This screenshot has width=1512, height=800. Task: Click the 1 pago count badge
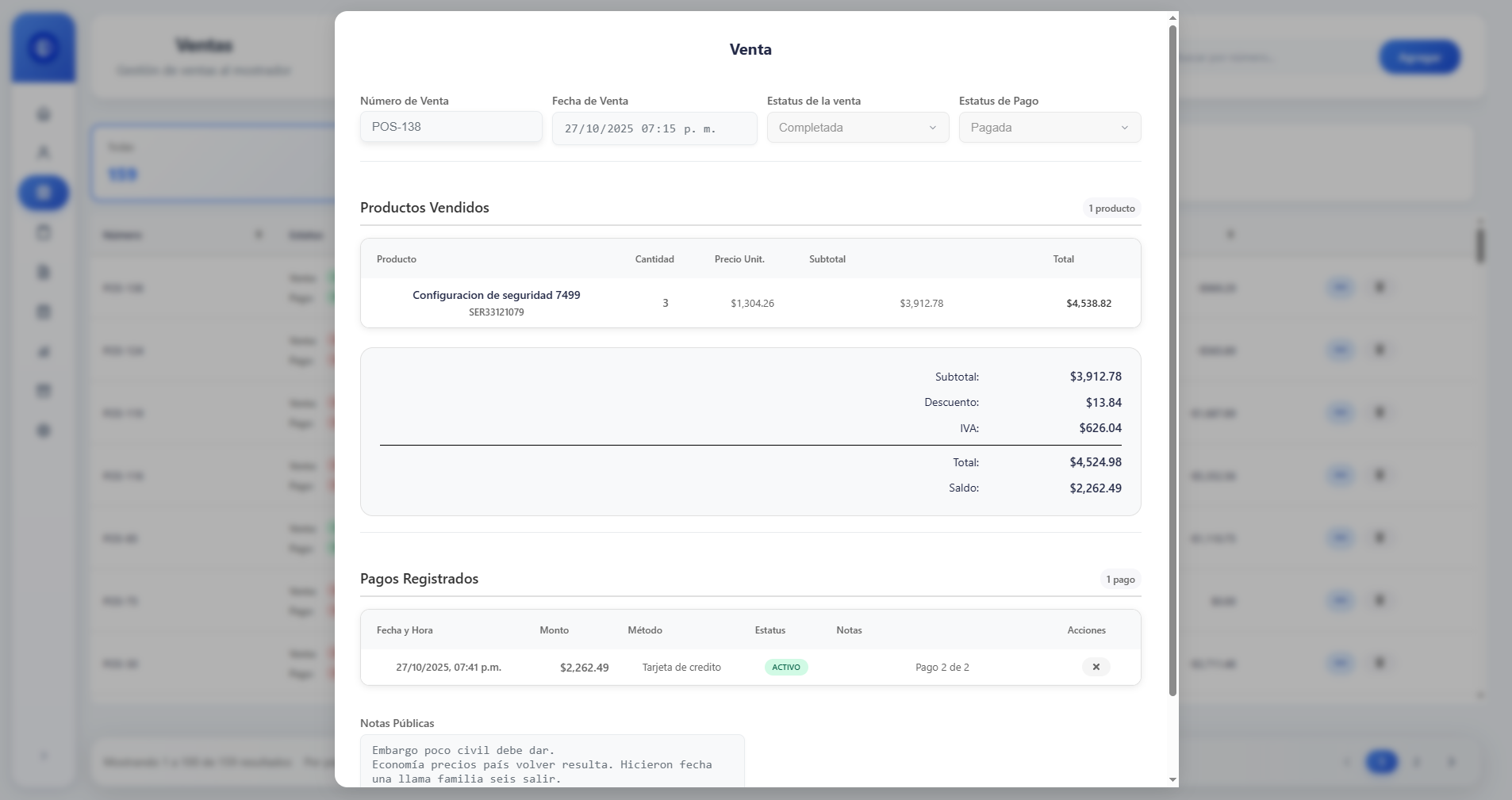coord(1120,580)
